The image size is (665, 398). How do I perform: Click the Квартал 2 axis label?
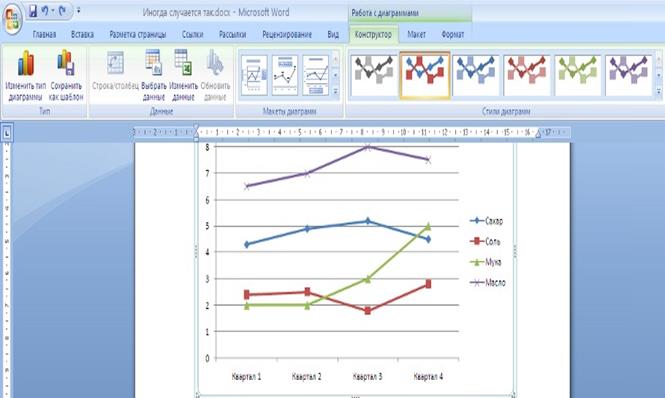[307, 376]
